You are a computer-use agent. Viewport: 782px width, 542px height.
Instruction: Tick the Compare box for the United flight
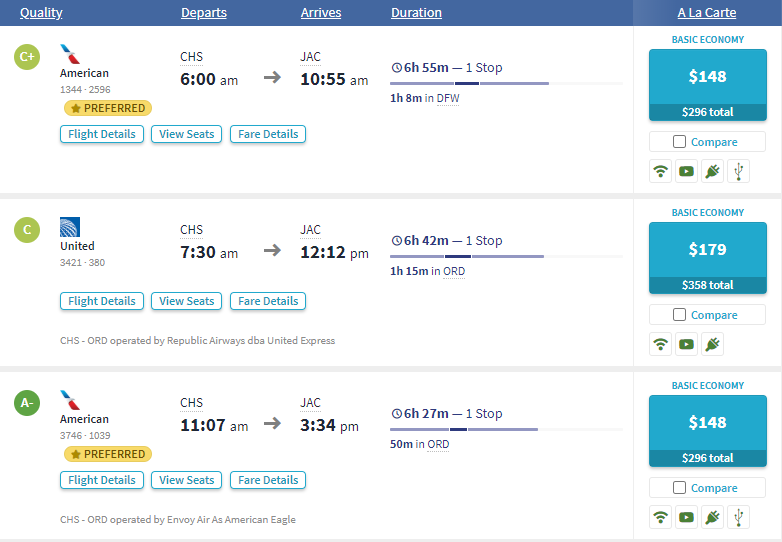coord(680,315)
